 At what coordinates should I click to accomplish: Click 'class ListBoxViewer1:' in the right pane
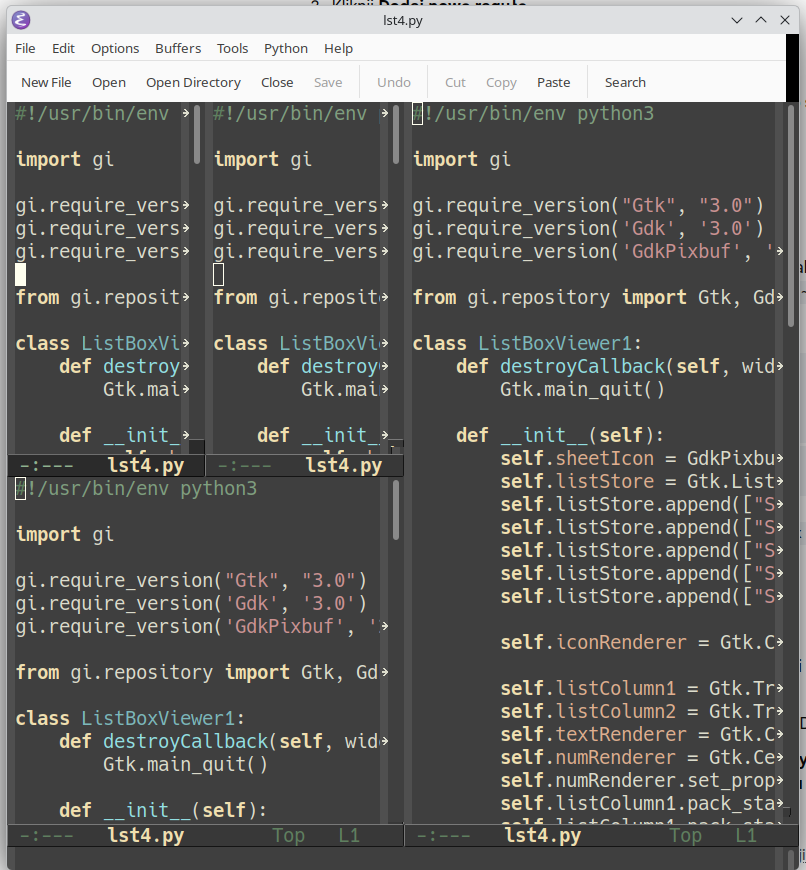click(x=527, y=343)
